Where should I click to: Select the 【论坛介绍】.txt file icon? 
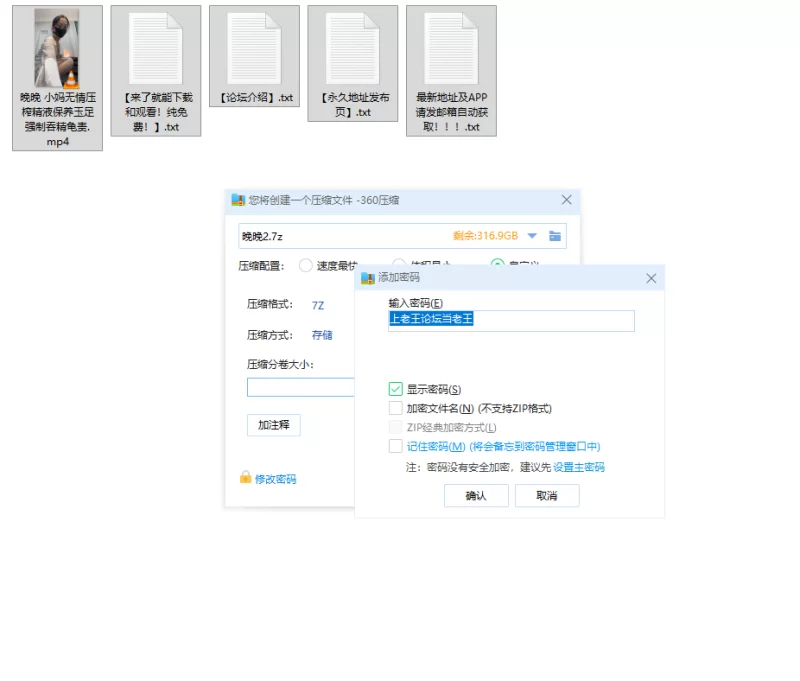pos(254,48)
